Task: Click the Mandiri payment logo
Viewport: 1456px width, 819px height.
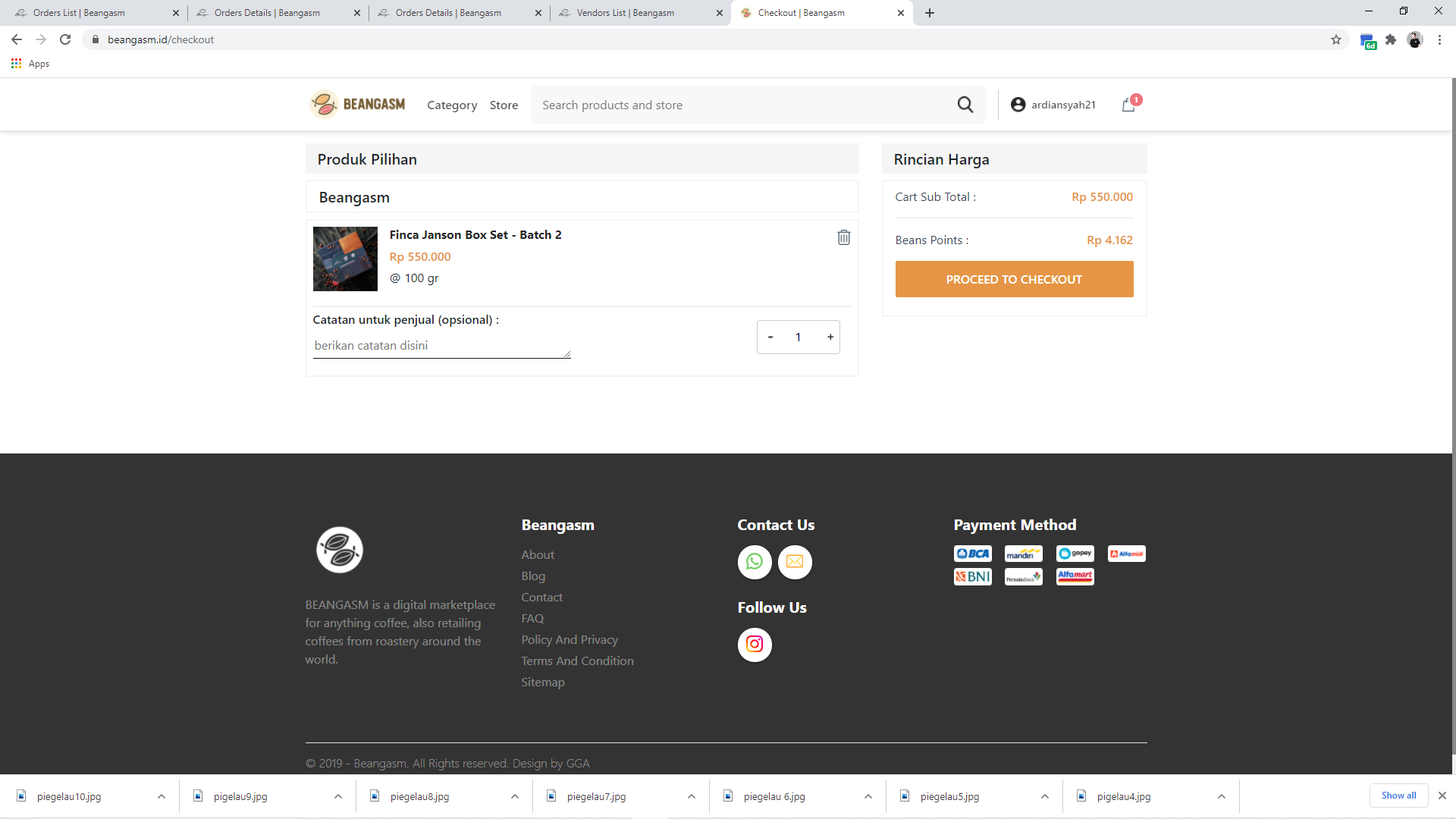Action: coord(1024,554)
